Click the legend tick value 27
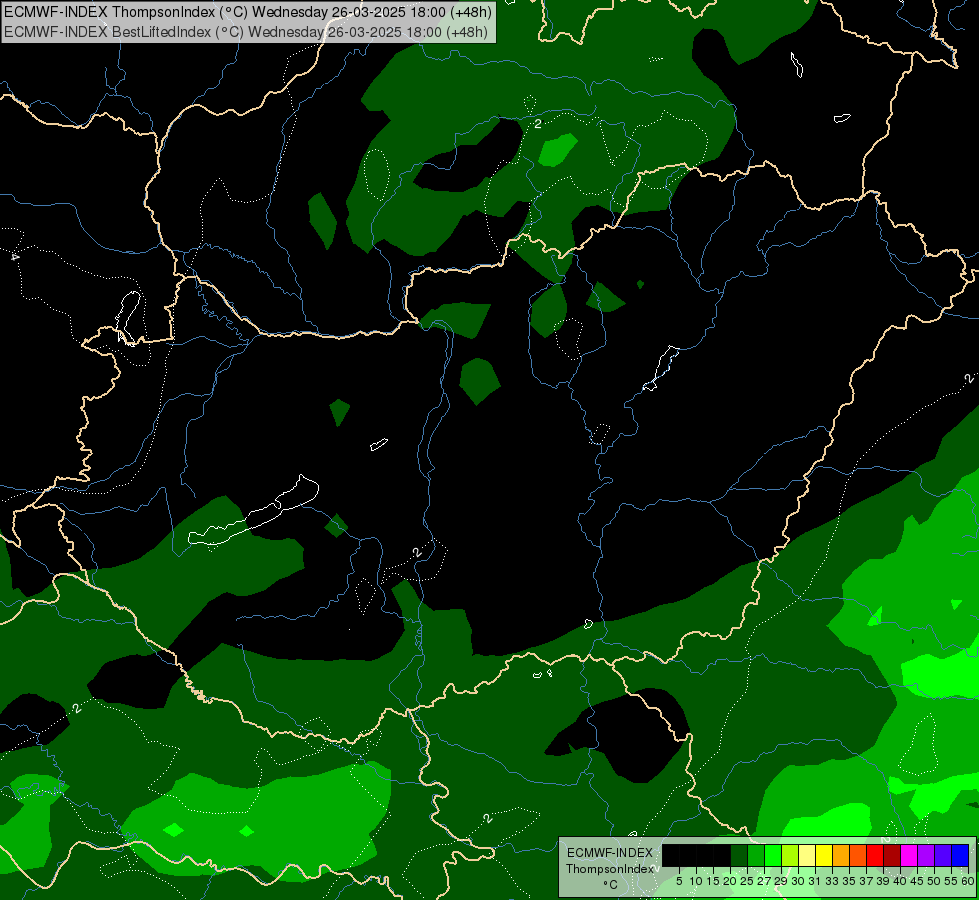 (764, 881)
